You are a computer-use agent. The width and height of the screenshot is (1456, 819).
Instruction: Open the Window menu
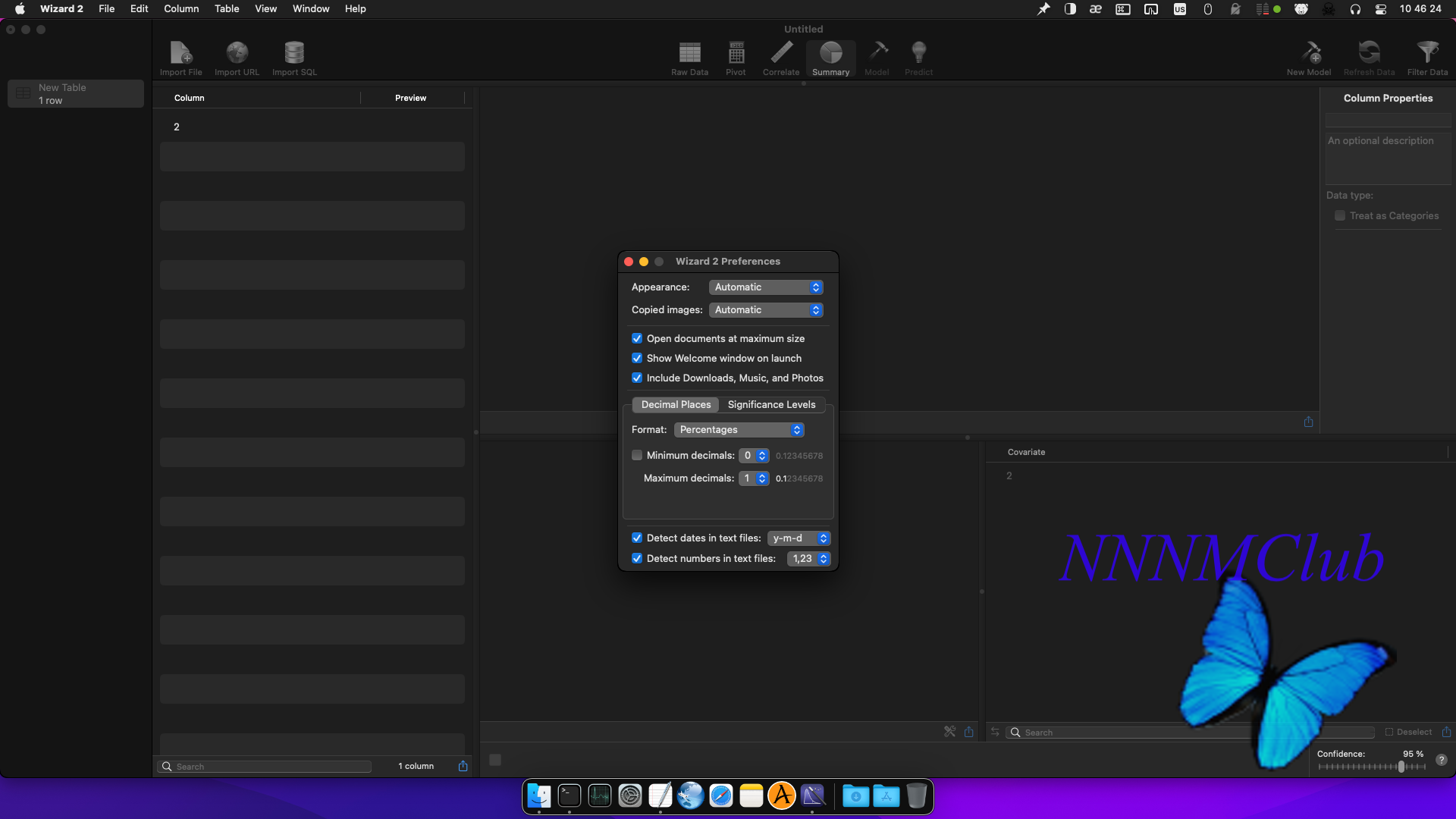pos(311,9)
